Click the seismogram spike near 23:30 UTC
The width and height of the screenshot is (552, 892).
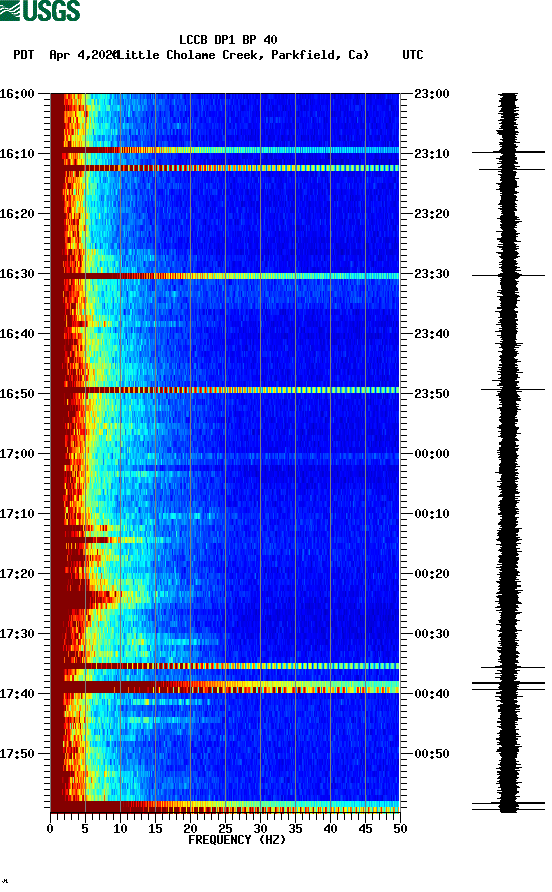click(508, 275)
